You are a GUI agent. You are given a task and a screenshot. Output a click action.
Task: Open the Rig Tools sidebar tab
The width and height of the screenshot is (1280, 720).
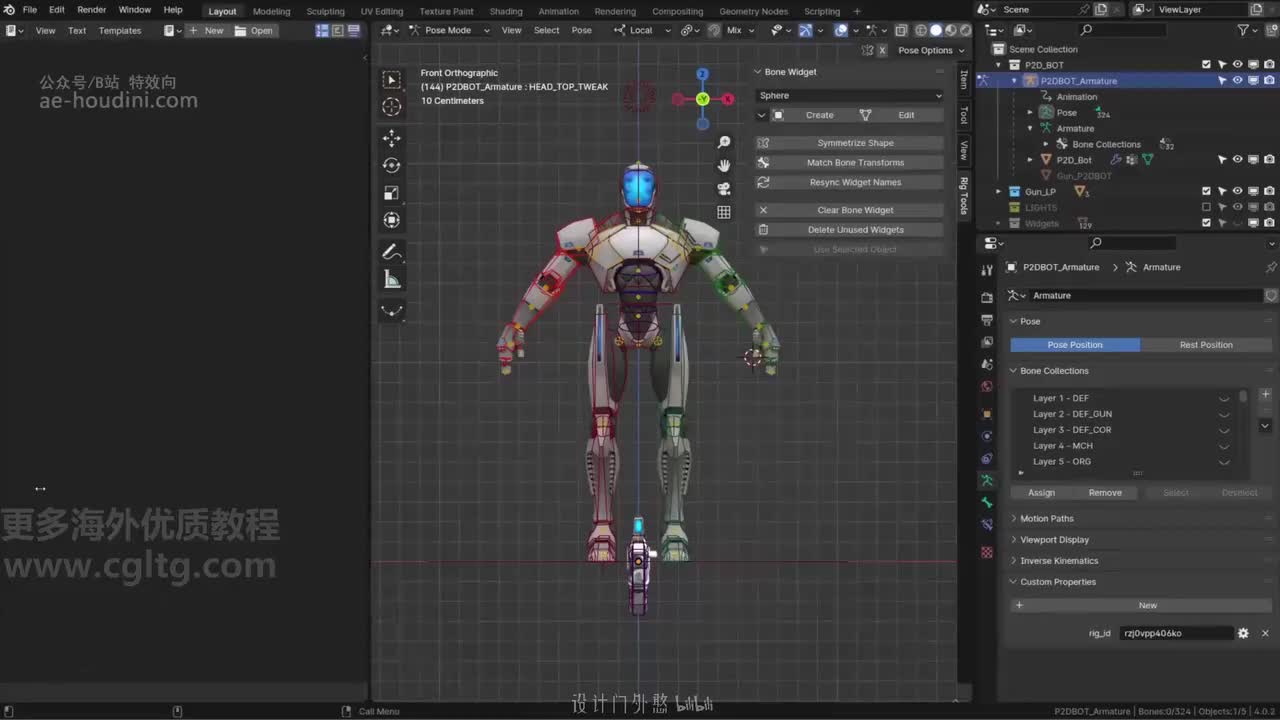pos(964,195)
